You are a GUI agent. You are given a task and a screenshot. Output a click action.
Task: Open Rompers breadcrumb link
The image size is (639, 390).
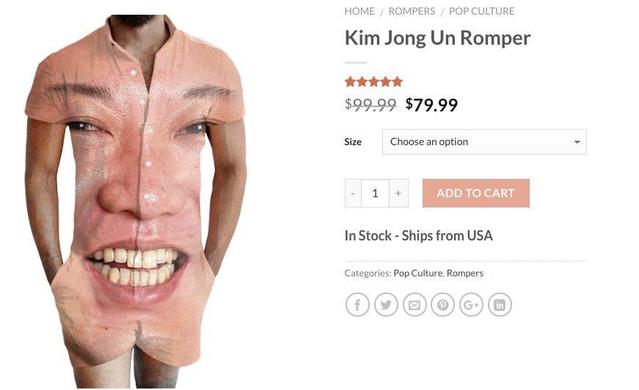click(x=412, y=11)
